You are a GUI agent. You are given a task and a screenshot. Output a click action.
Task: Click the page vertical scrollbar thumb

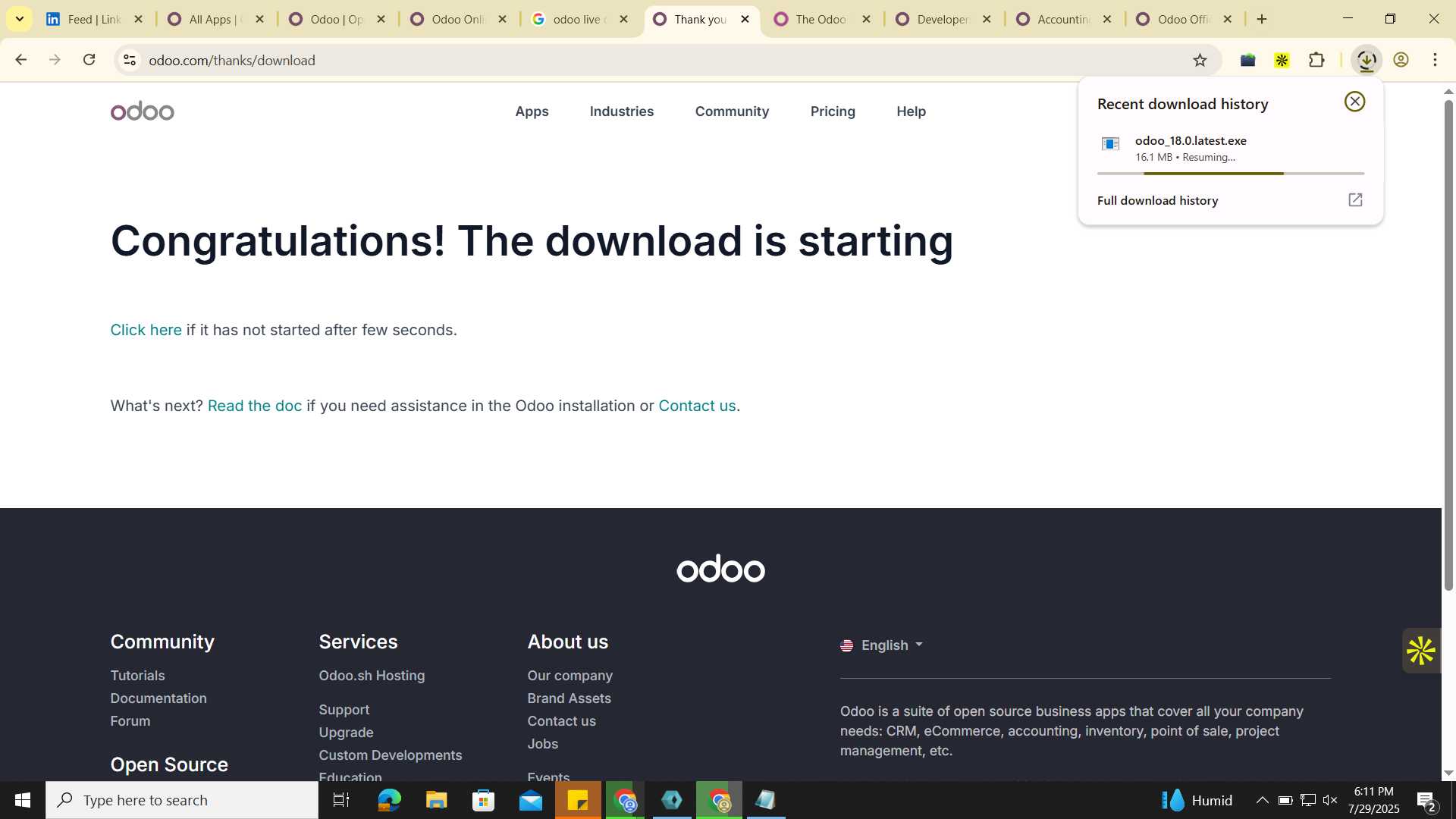coord(1448,345)
